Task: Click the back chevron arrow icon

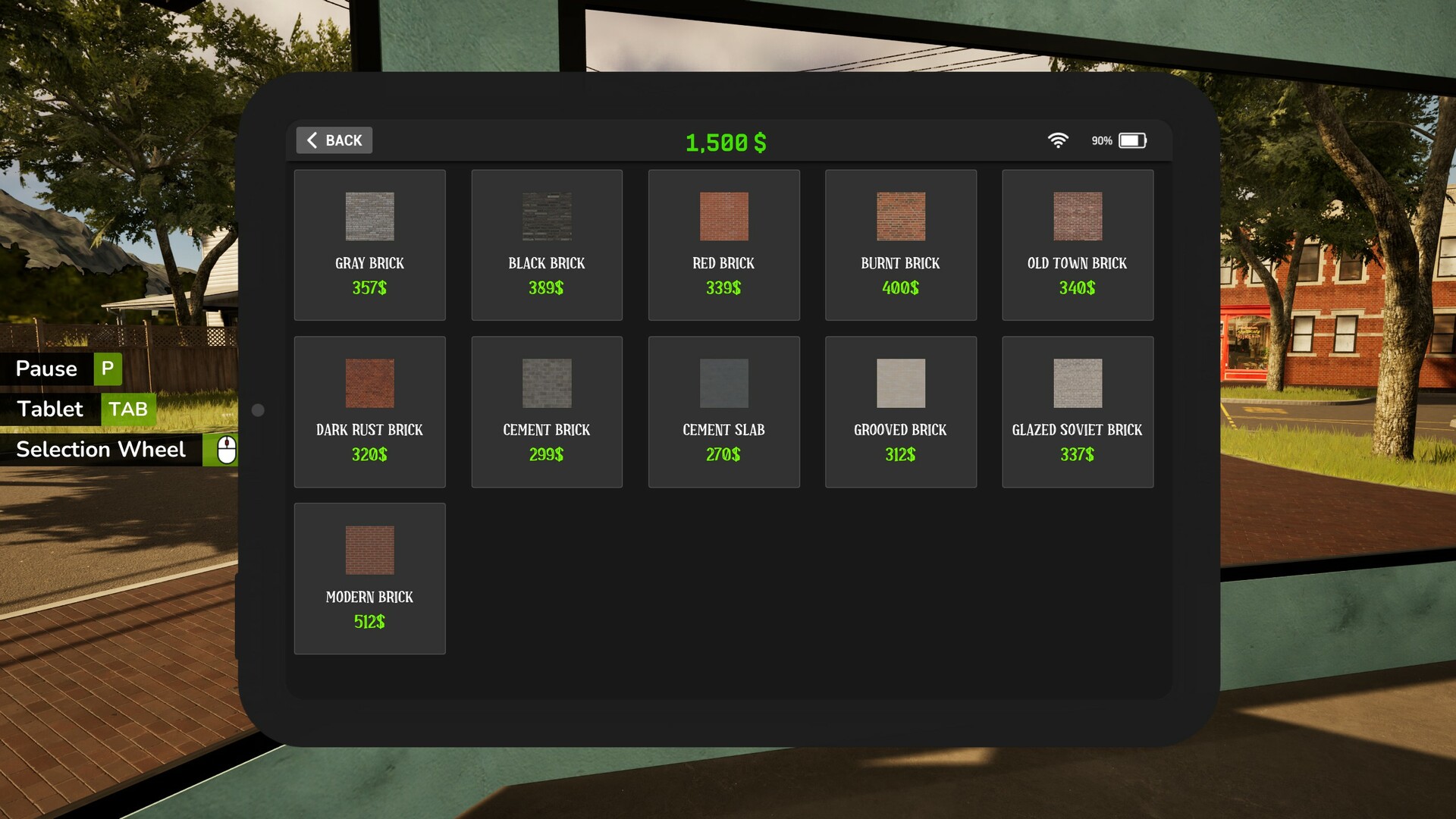Action: click(311, 140)
